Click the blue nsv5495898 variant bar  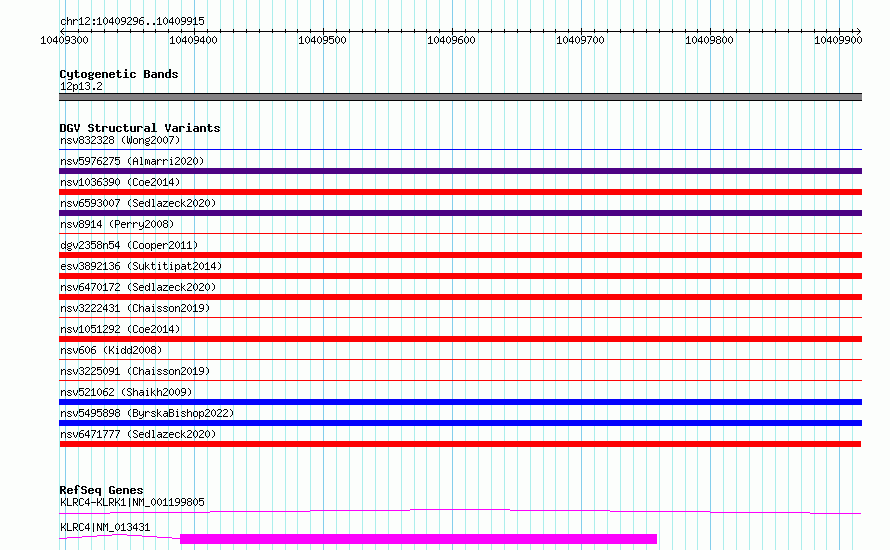[x=460, y=423]
